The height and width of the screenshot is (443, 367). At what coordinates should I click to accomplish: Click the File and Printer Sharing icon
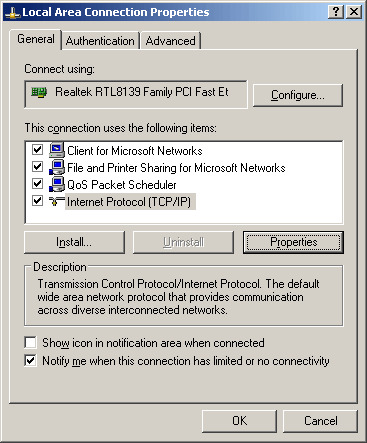point(57,167)
